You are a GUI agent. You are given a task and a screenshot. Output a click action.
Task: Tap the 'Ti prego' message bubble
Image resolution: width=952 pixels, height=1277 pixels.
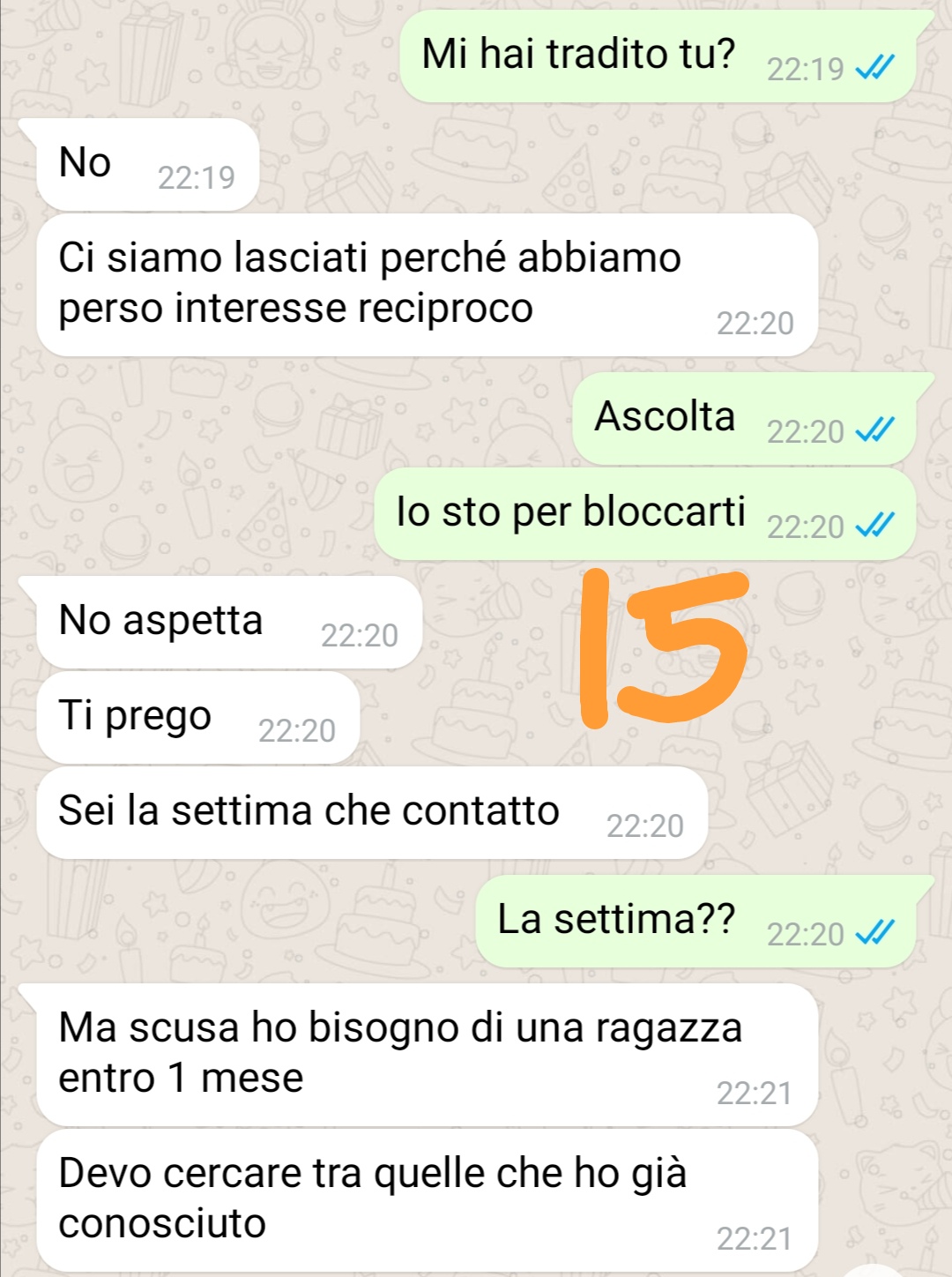click(198, 718)
